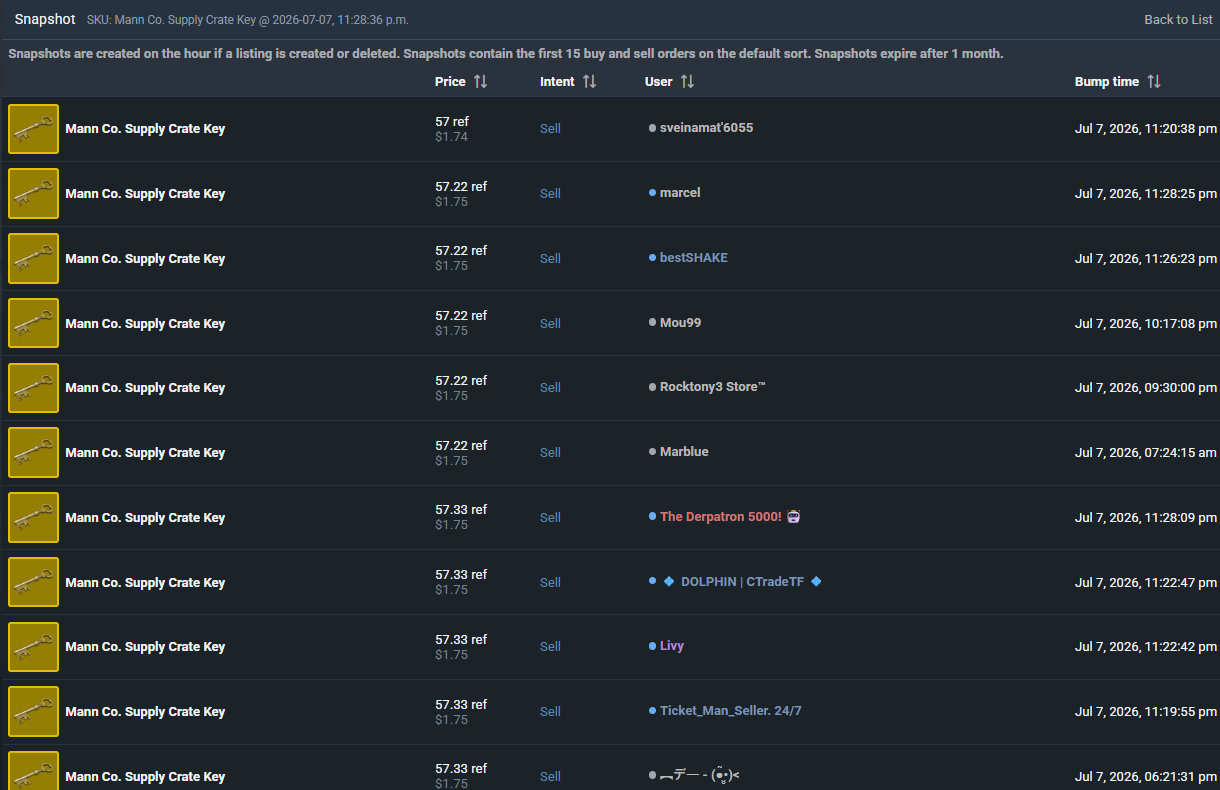Click Mann Co. Supply Crate Key name in Livy's row
This screenshot has height=790, width=1220.
pyautogui.click(x=145, y=647)
